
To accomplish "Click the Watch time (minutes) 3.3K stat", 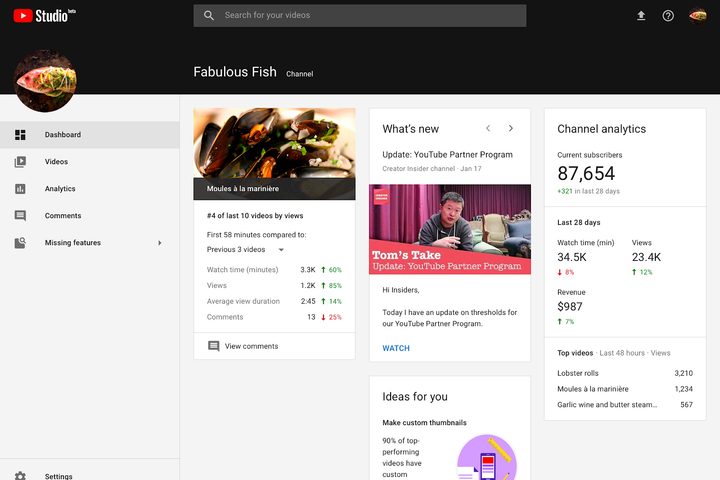I will [274, 270].
